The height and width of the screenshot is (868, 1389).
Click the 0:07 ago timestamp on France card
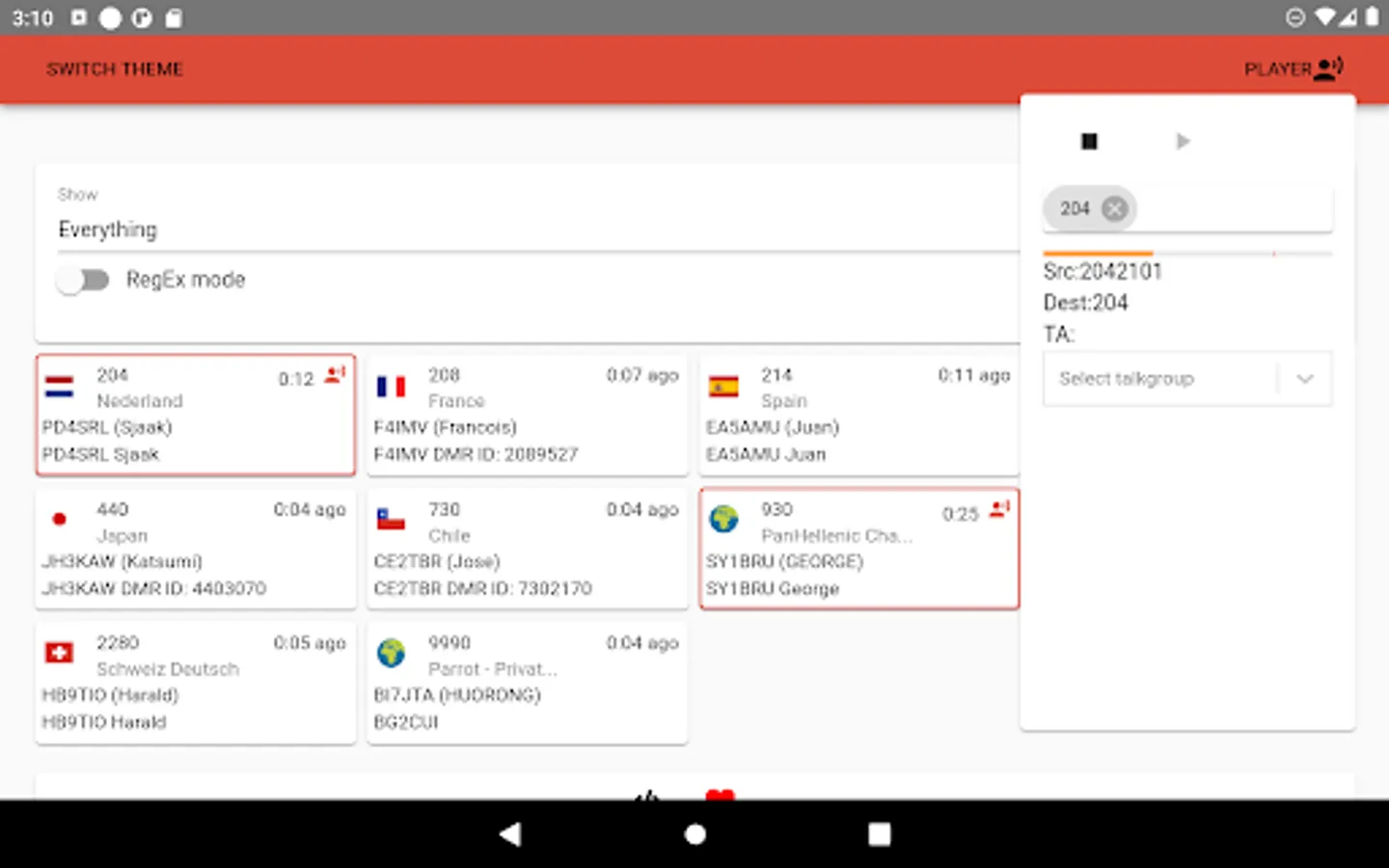tap(642, 375)
